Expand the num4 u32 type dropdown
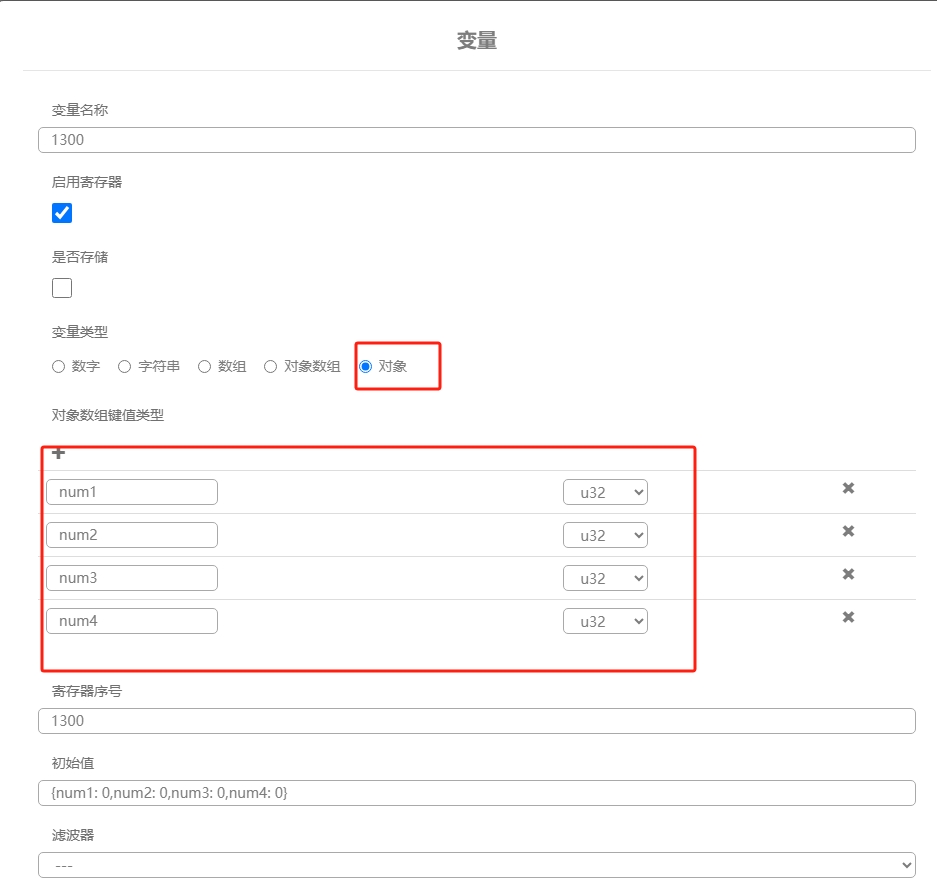This screenshot has height=888, width=937. click(x=605, y=621)
